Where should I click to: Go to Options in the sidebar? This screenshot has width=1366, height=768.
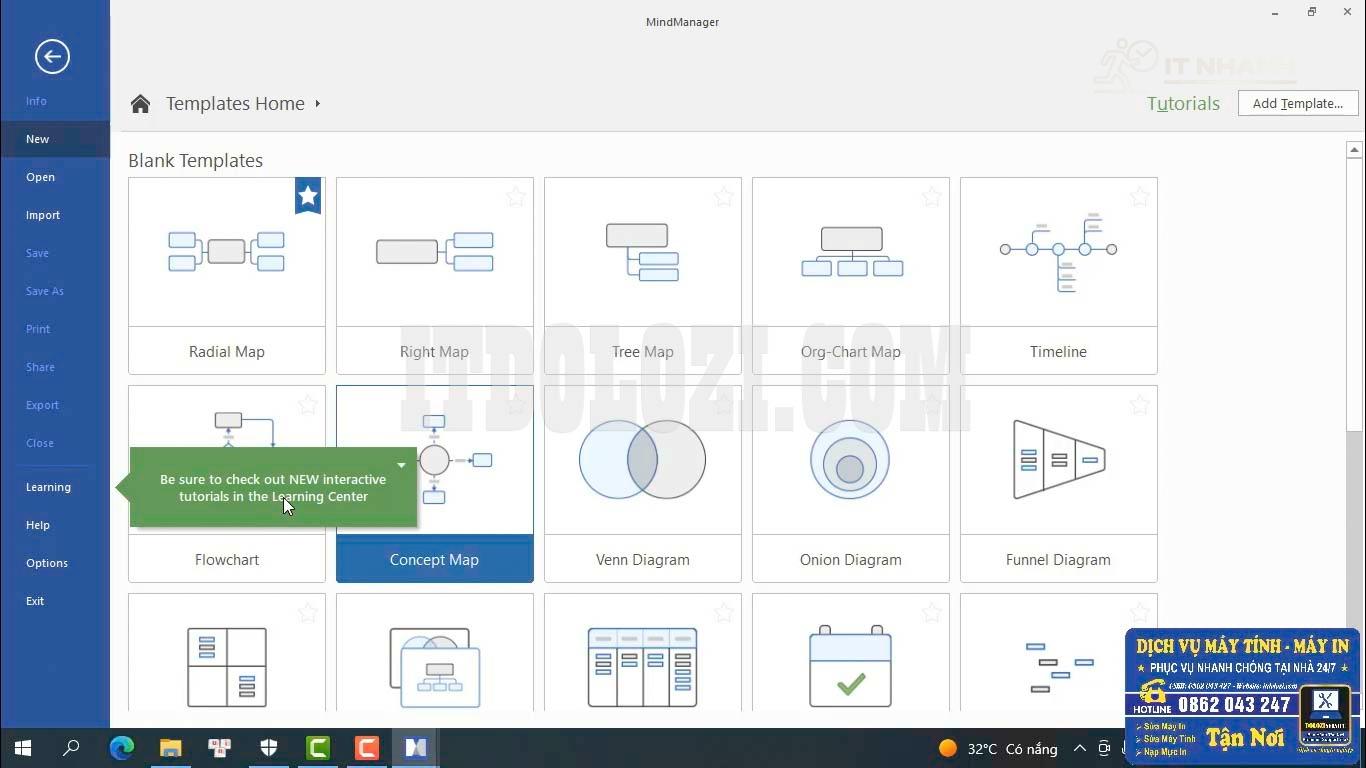click(47, 563)
